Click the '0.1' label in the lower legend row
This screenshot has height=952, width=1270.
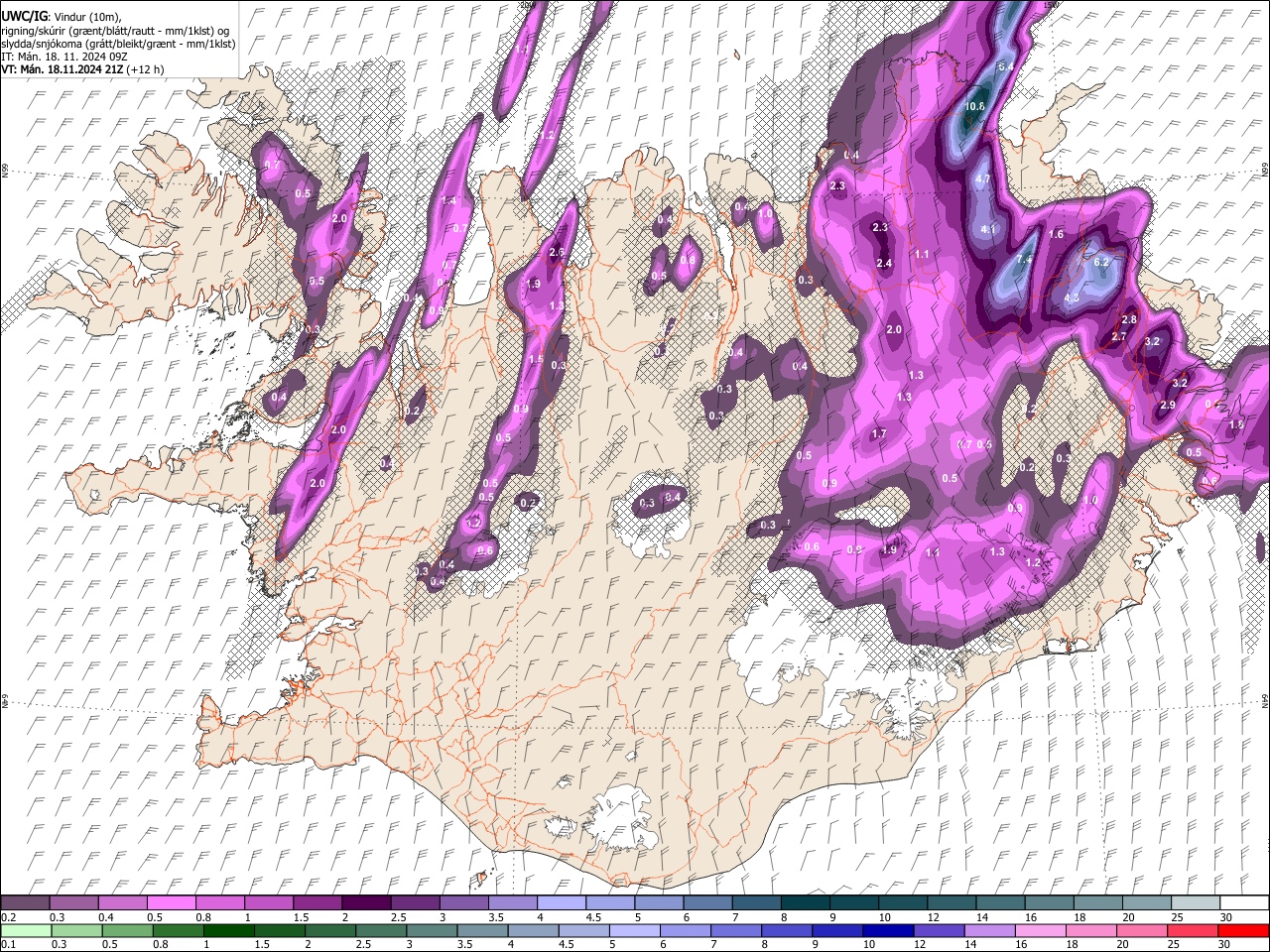pos(8,945)
